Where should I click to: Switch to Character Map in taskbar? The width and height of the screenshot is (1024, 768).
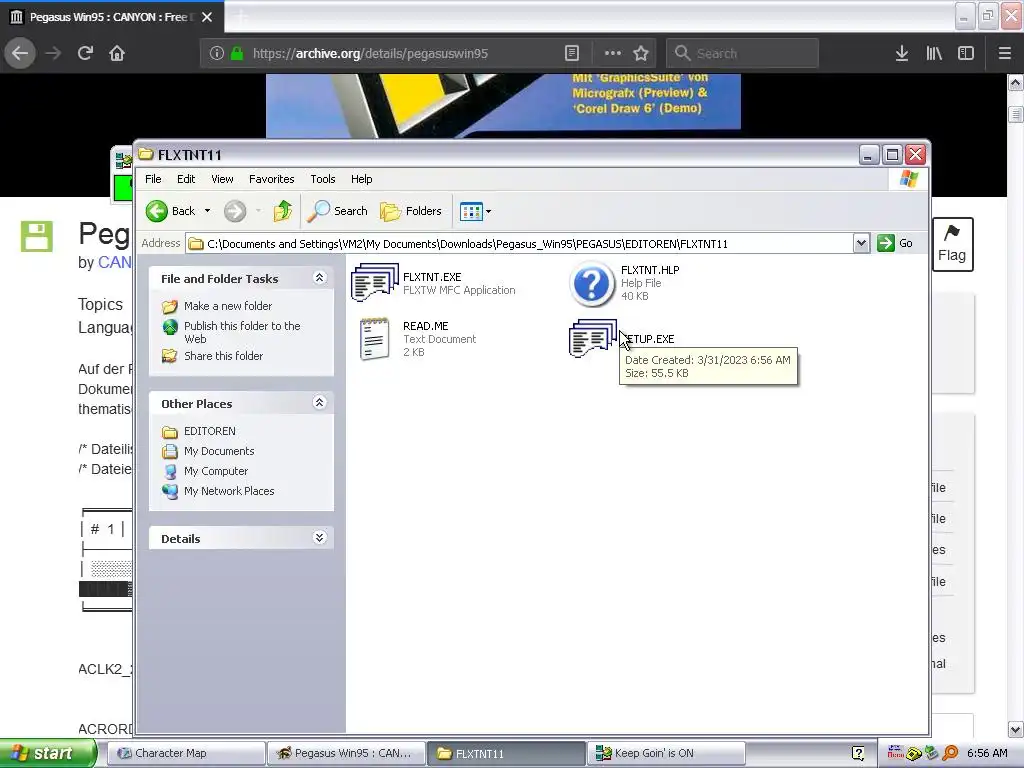point(185,753)
